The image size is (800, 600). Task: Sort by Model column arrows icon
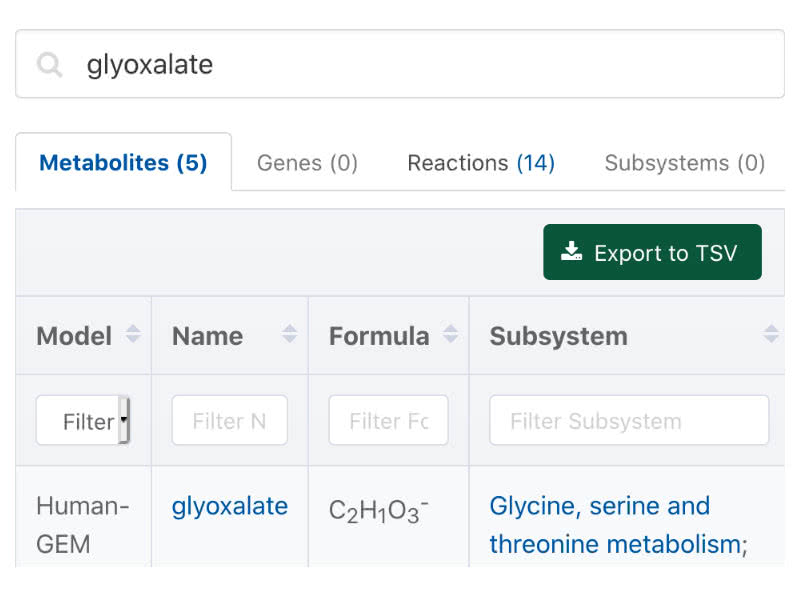pos(133,335)
